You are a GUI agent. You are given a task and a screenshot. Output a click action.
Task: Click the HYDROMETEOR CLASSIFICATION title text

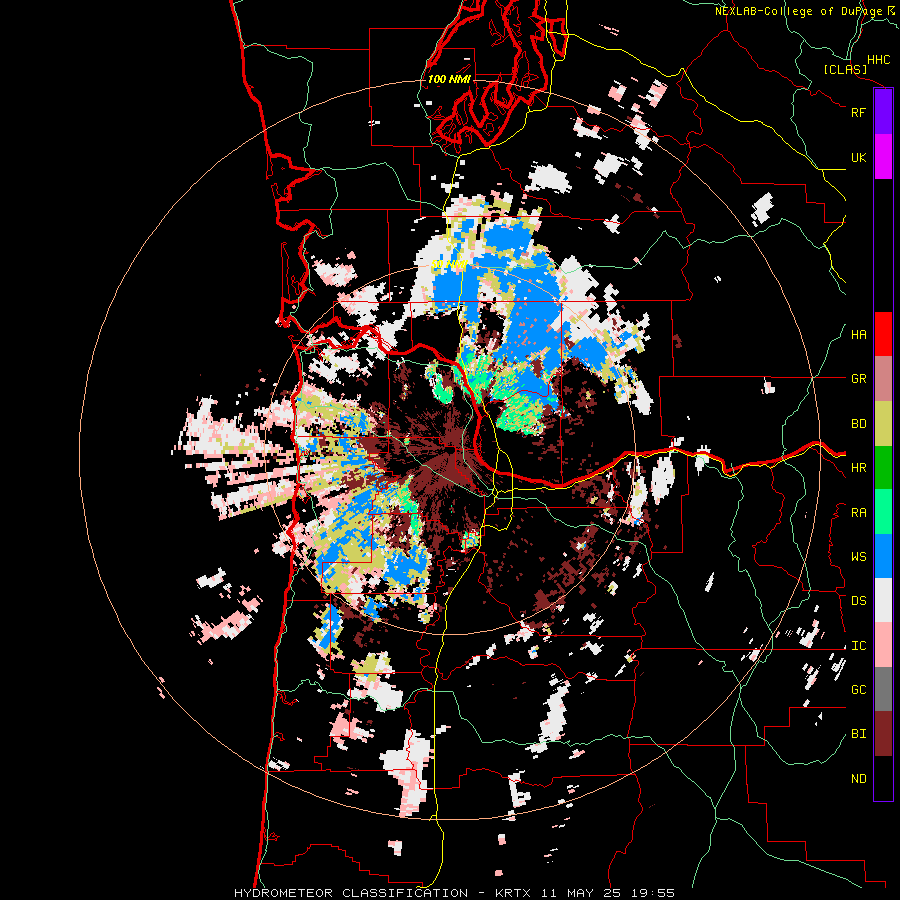click(351, 893)
